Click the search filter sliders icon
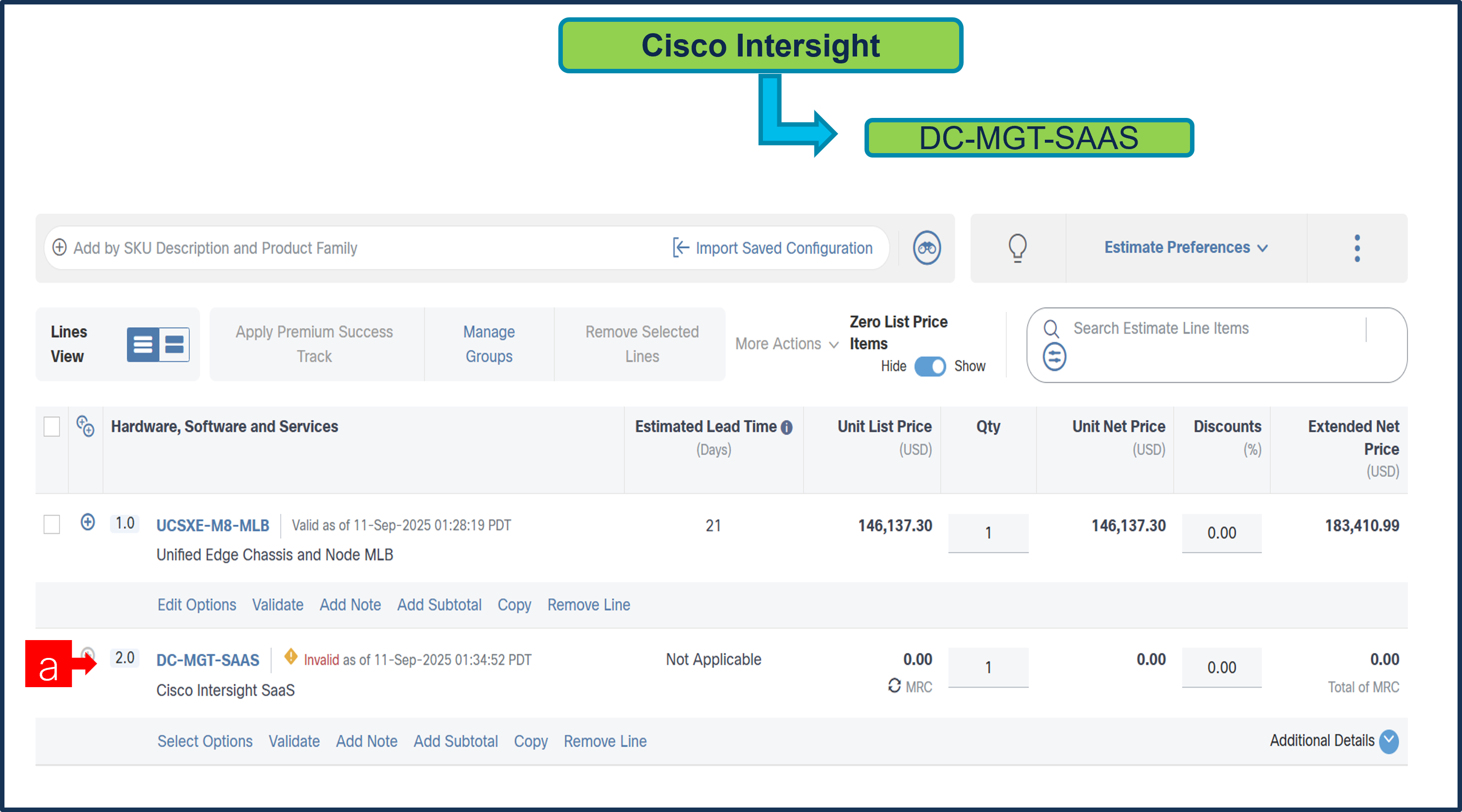1462x812 pixels. pos(1054,357)
